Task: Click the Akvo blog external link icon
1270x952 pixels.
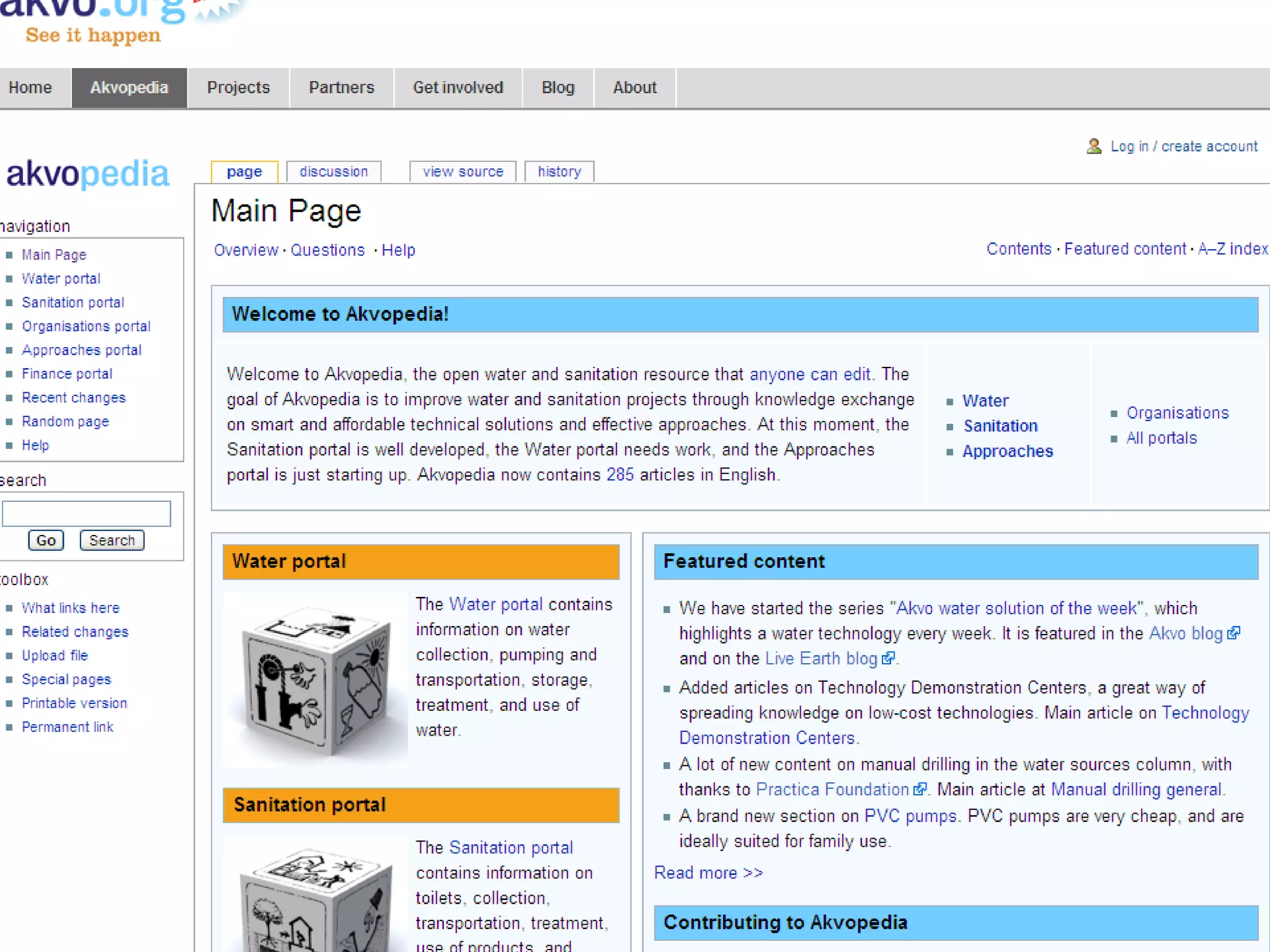Action: (1233, 633)
